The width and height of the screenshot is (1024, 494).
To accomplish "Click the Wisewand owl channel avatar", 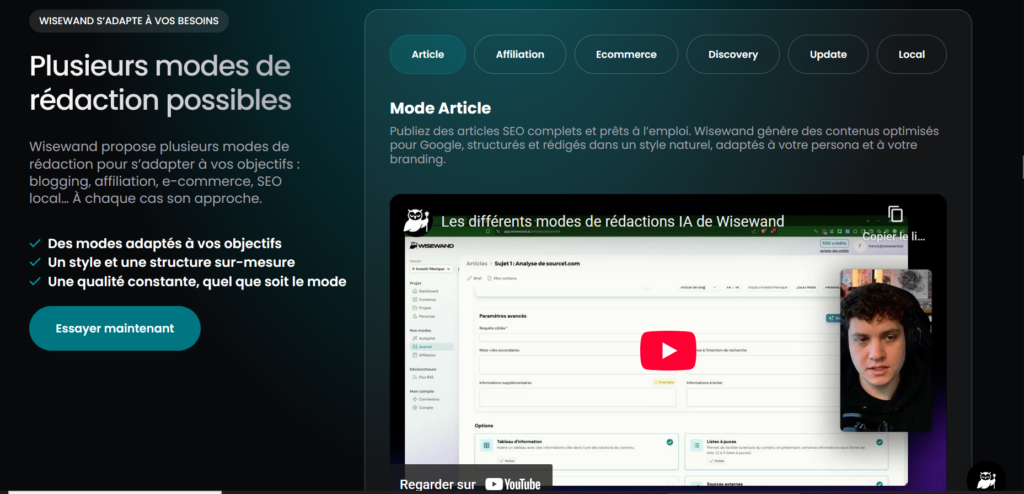I will (417, 221).
